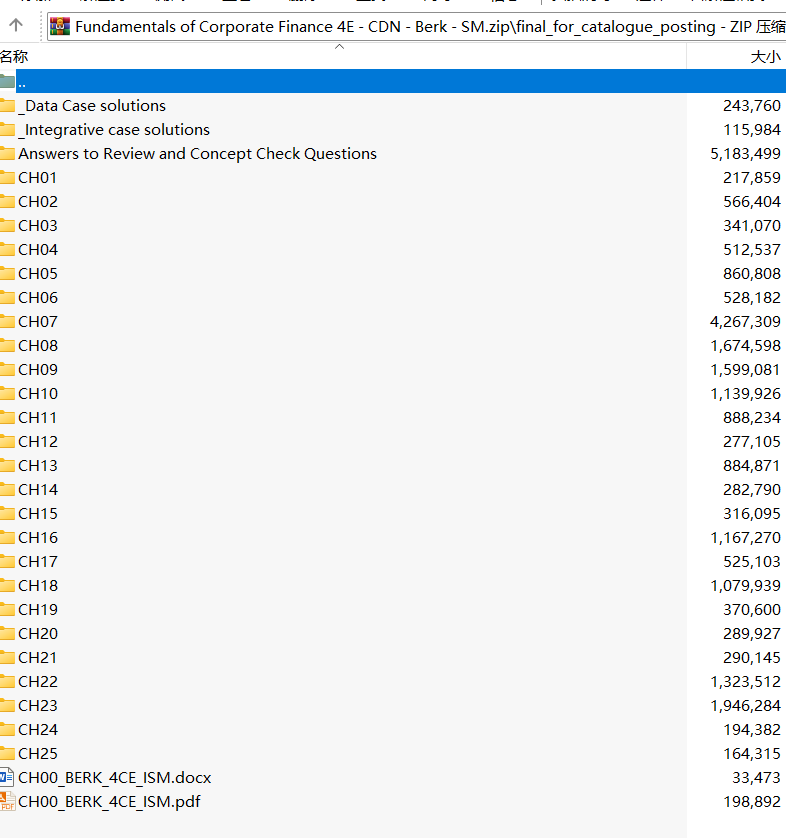Select the CH22 folder name
The image size is (786, 838).
(38, 682)
